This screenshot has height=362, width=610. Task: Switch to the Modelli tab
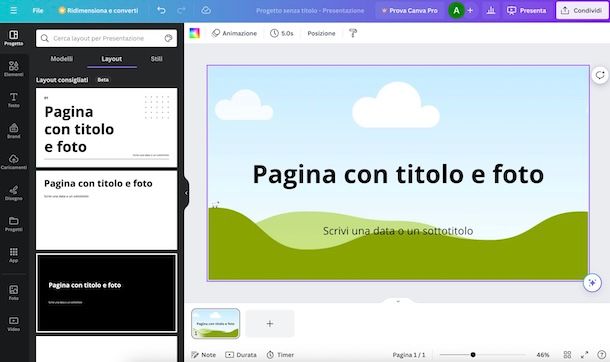tap(61, 59)
